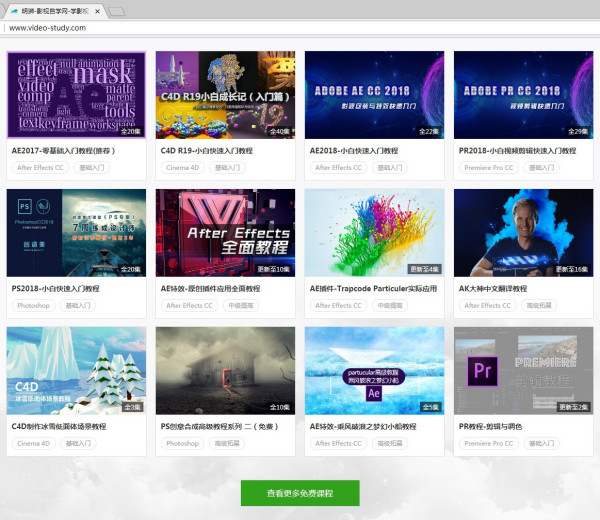The height and width of the screenshot is (520, 600).
Task: Click 高级拓展 tag under AK大神 course
Action: (x=539, y=305)
